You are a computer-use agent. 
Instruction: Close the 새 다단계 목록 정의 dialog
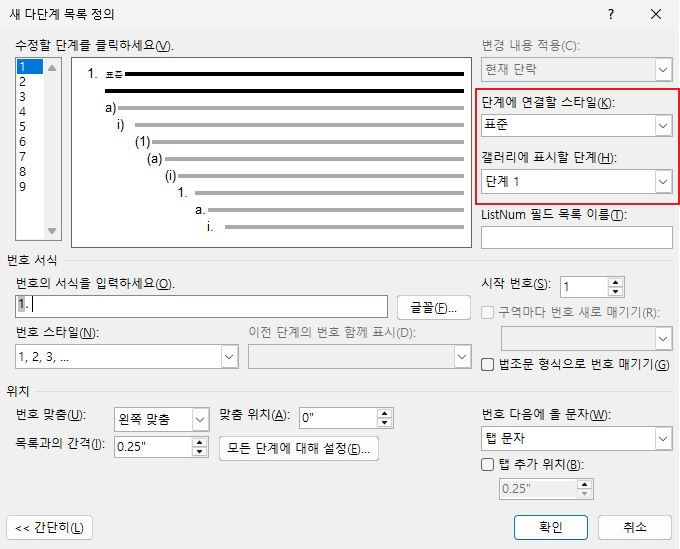[x=656, y=14]
